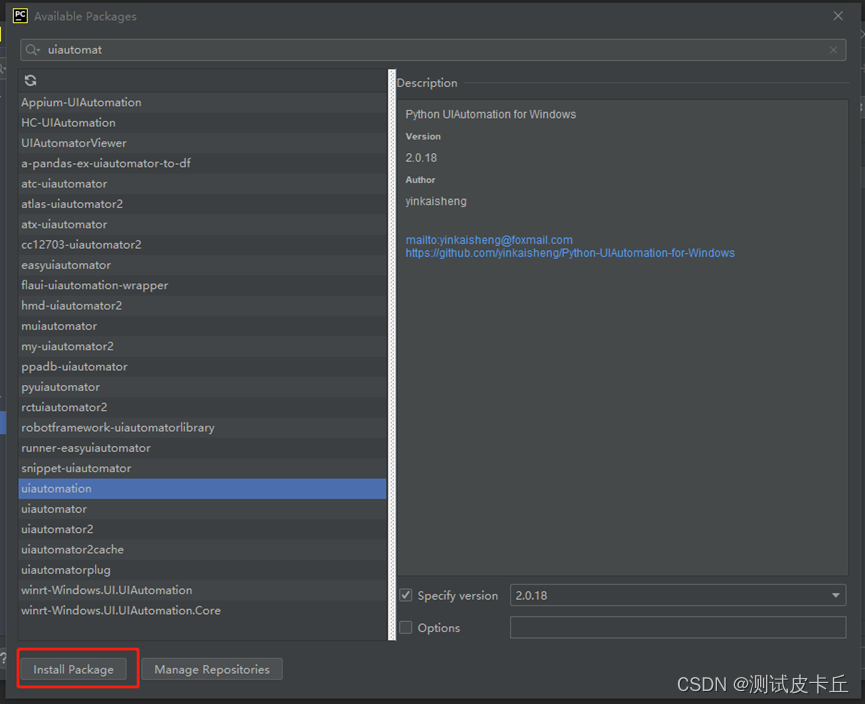Select the uiautomator package row

click(x=202, y=509)
